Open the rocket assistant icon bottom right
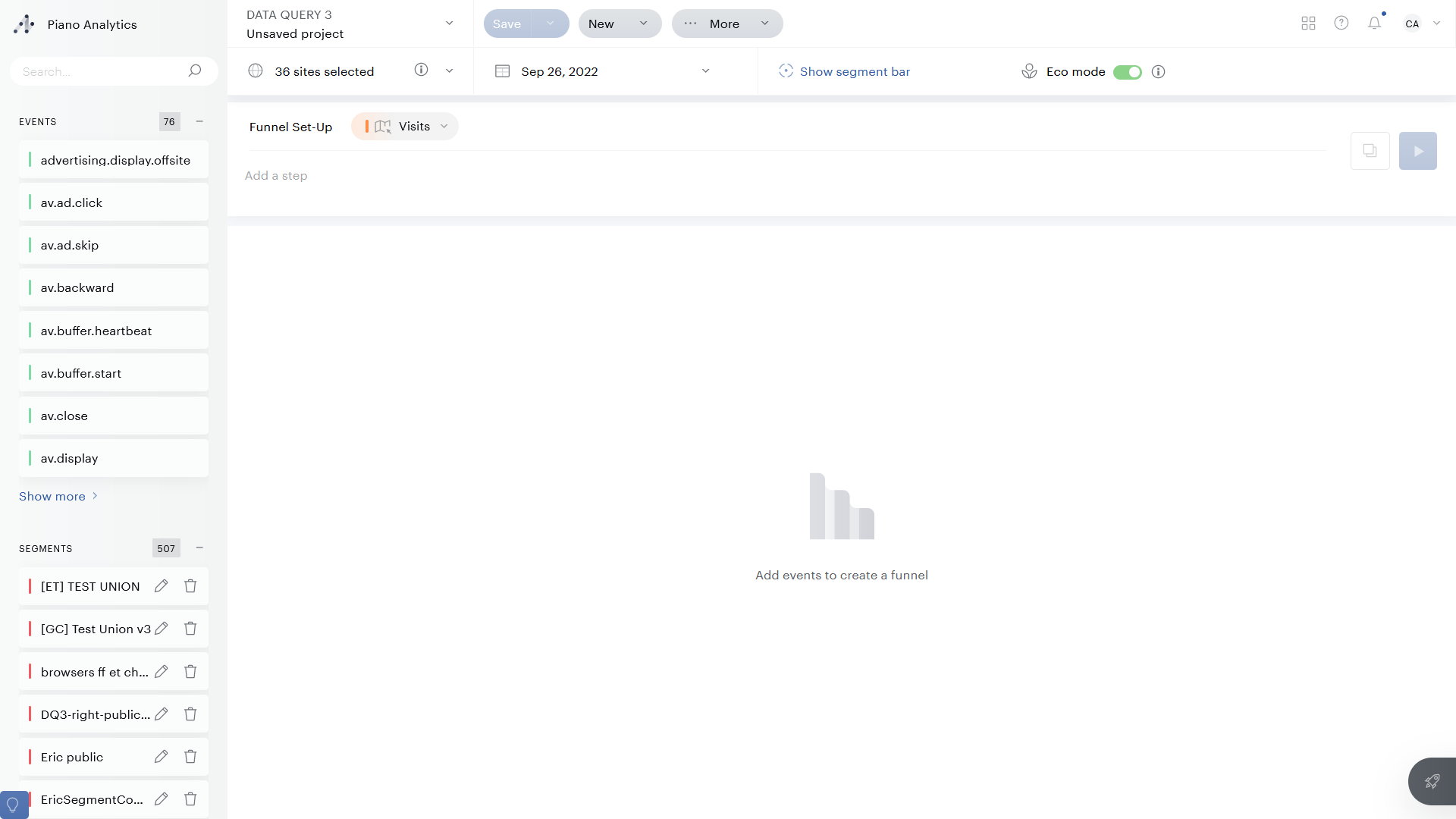Screen dimensions: 1456x819 1432,781
